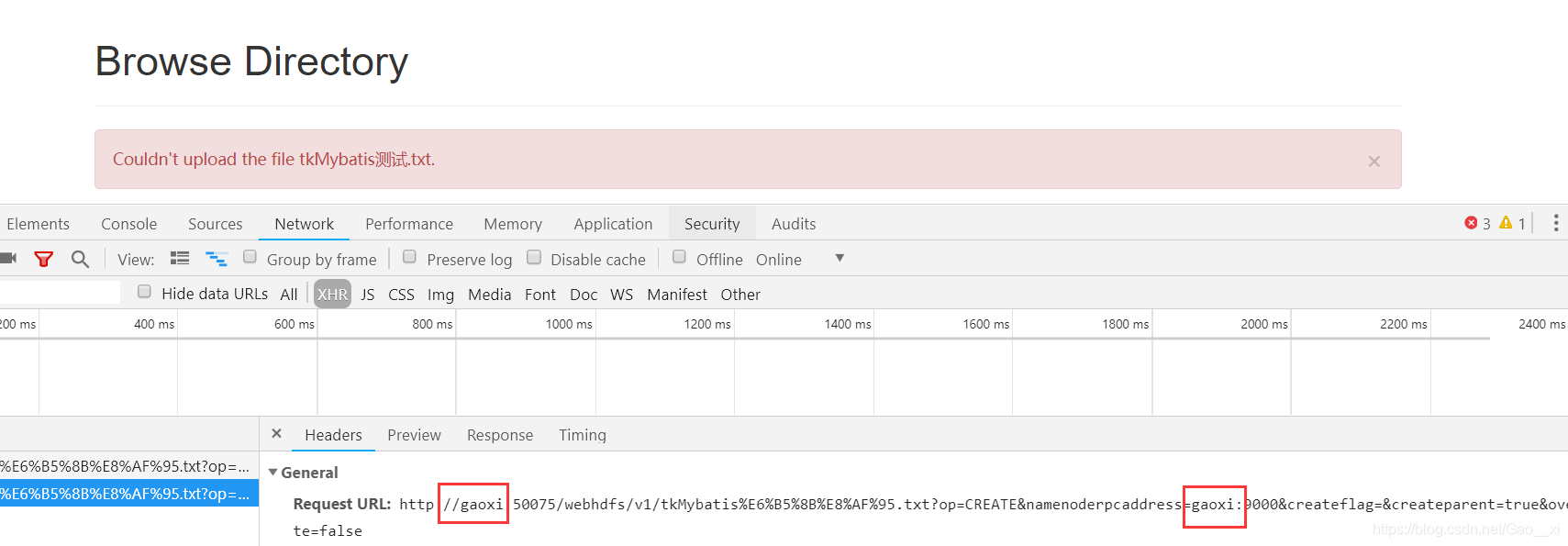1568x546 pixels.
Task: Collapse the General section
Action: click(272, 472)
